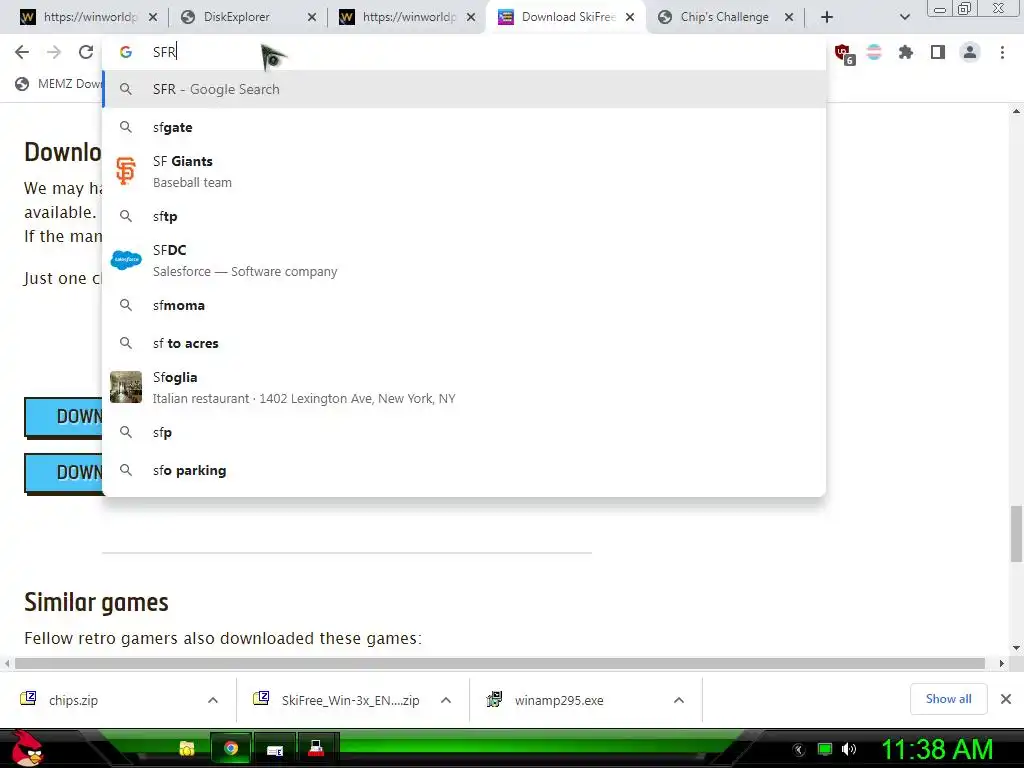Close the DiskExplorer tab
Image resolution: width=1024 pixels, height=768 pixels.
coord(312,17)
